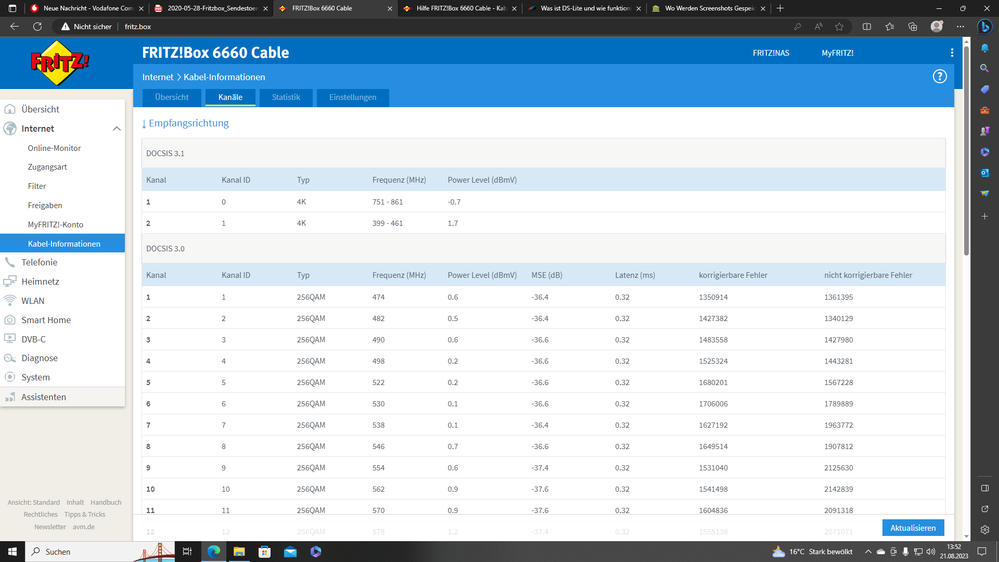This screenshot has height=562, width=999.
Task: Click the Newsletter footer link
Action: pyautogui.click(x=50, y=527)
